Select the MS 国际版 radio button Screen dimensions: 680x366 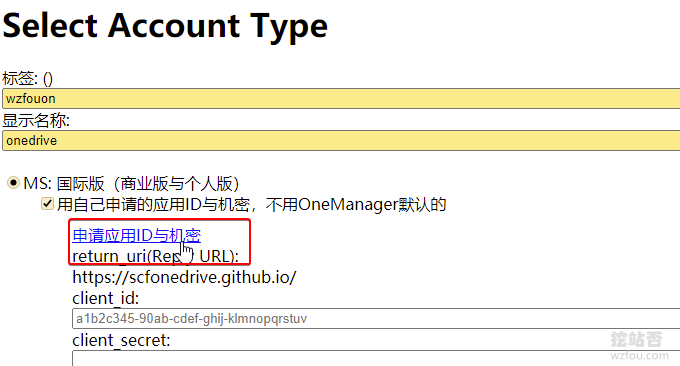tap(13, 183)
